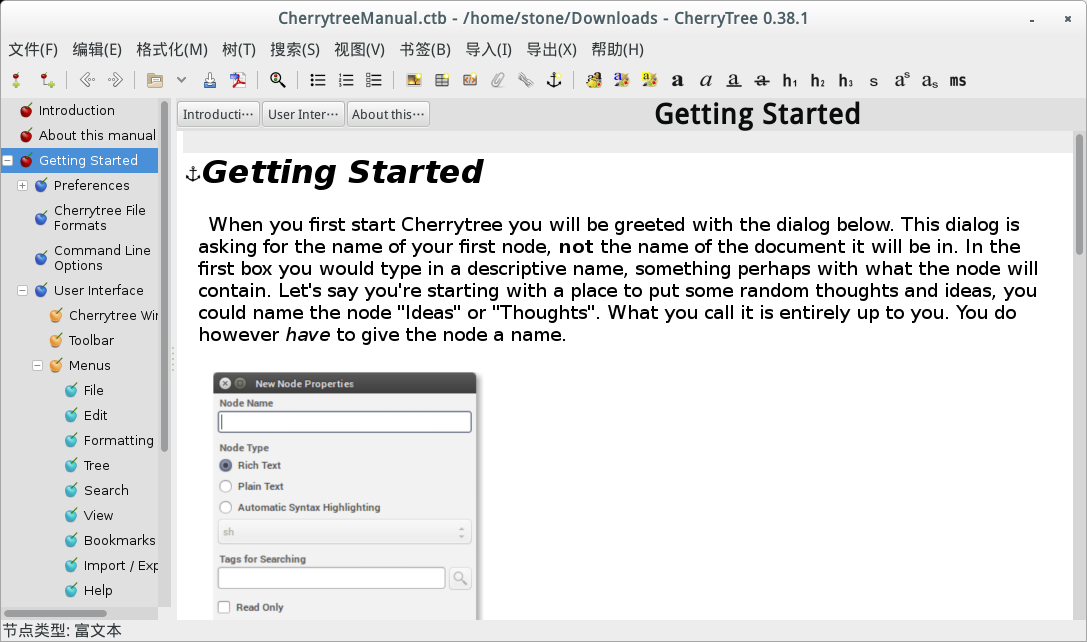Select the About this manual node
This screenshot has width=1087, height=642.
coord(97,135)
